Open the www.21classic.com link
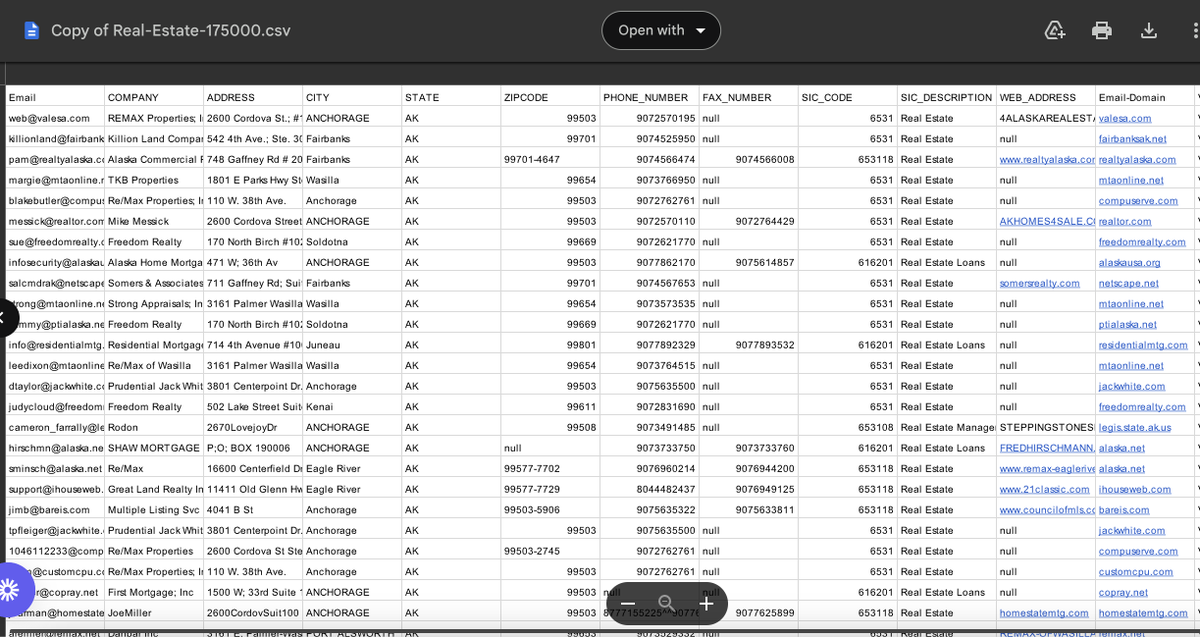The image size is (1200, 637). point(1045,489)
